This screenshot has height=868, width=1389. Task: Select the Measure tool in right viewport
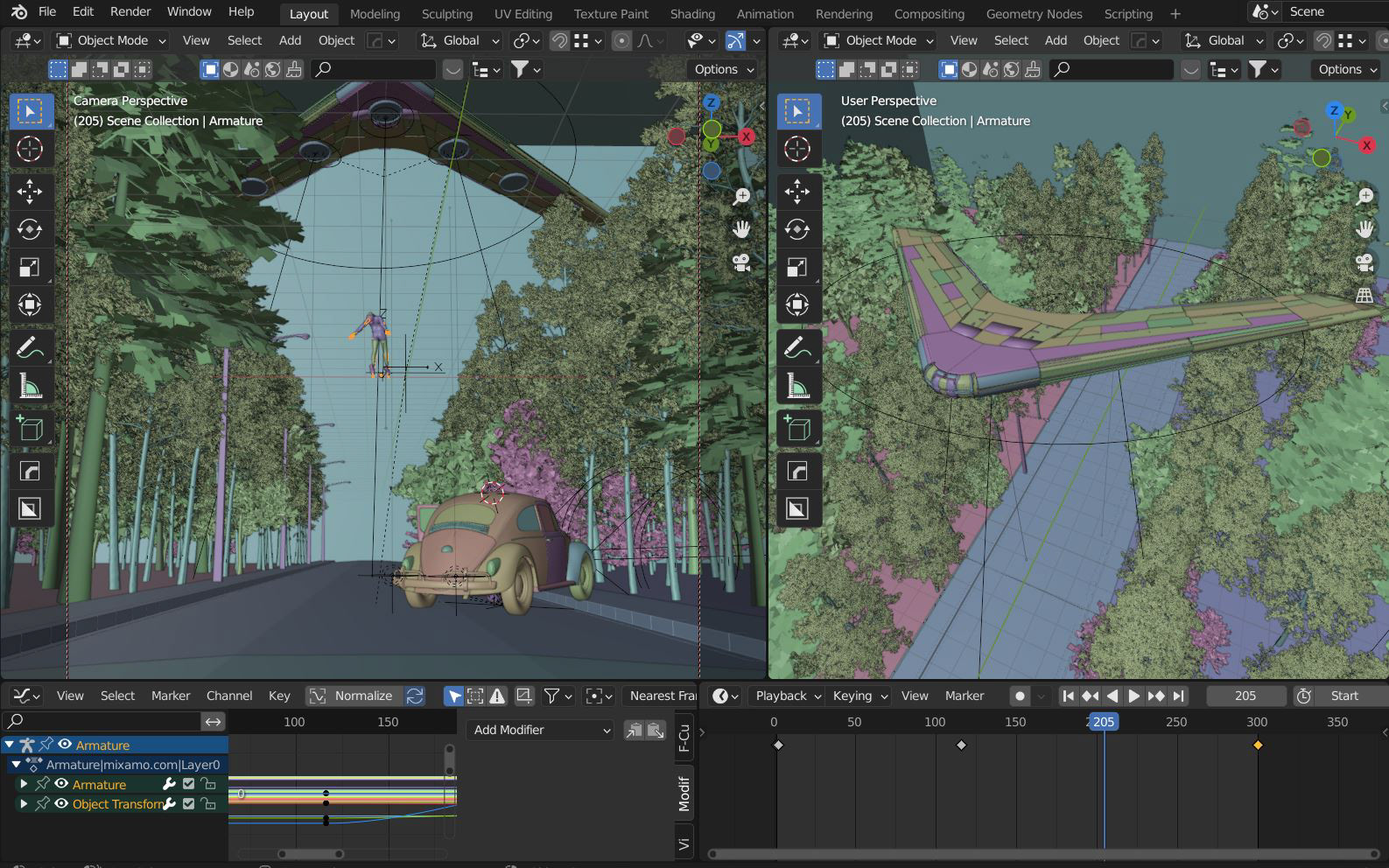coord(797,385)
